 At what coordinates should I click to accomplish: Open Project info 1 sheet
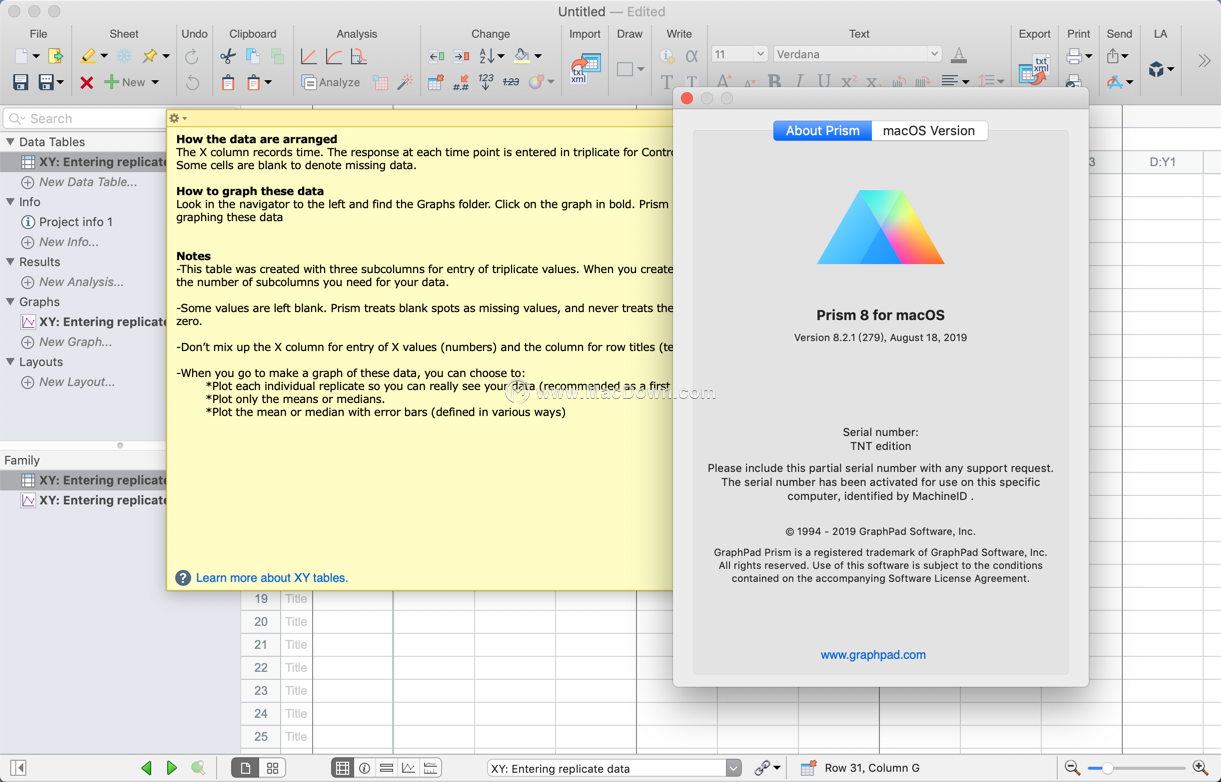pyautogui.click(x=76, y=222)
